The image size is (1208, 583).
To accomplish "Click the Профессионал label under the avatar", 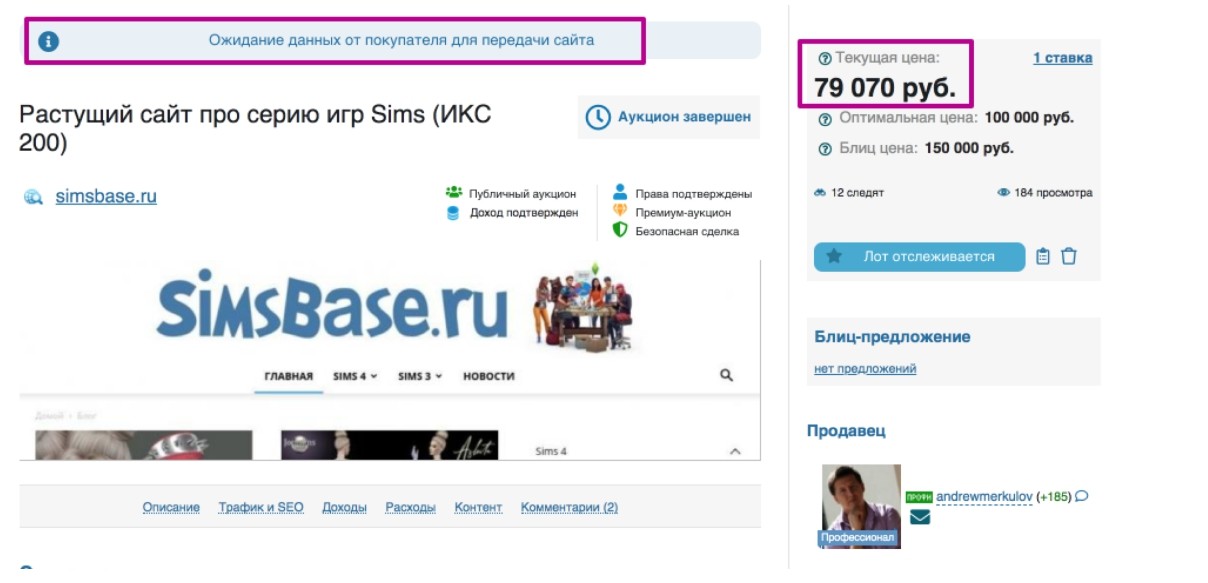I will (x=858, y=538).
